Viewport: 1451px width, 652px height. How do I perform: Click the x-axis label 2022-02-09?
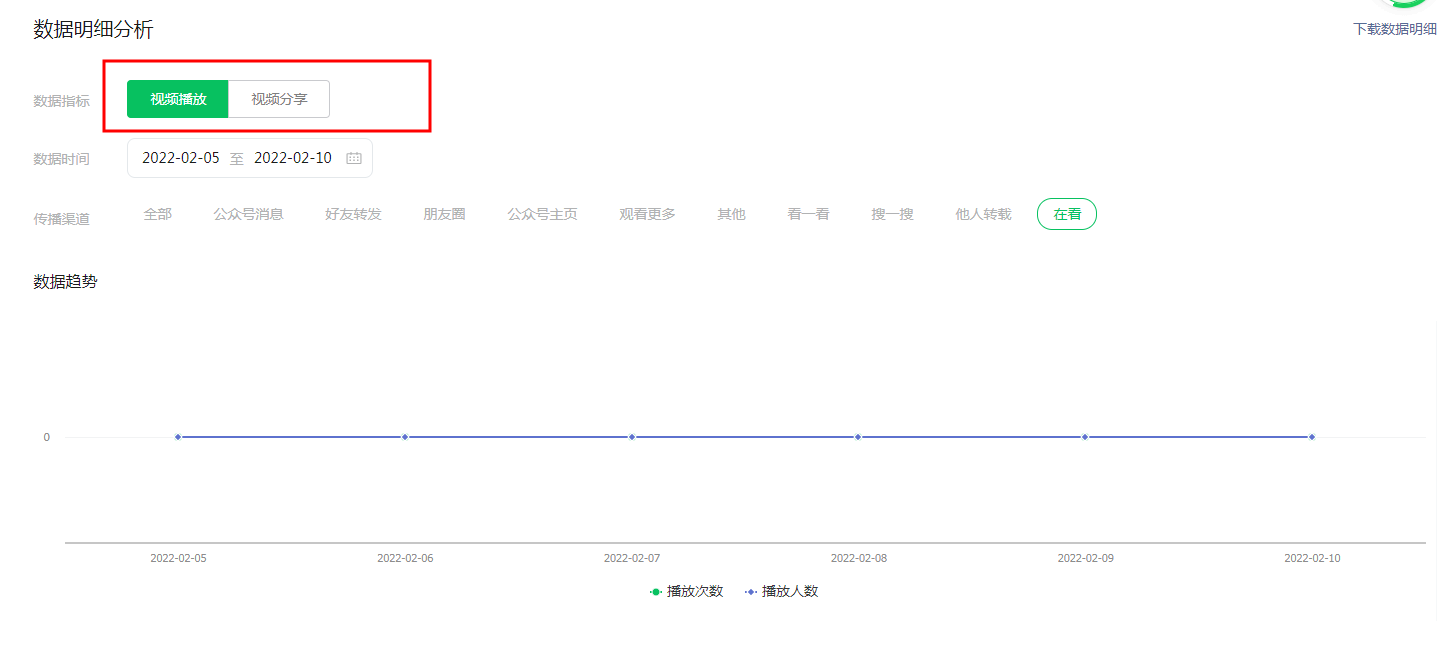pyautogui.click(x=1085, y=558)
